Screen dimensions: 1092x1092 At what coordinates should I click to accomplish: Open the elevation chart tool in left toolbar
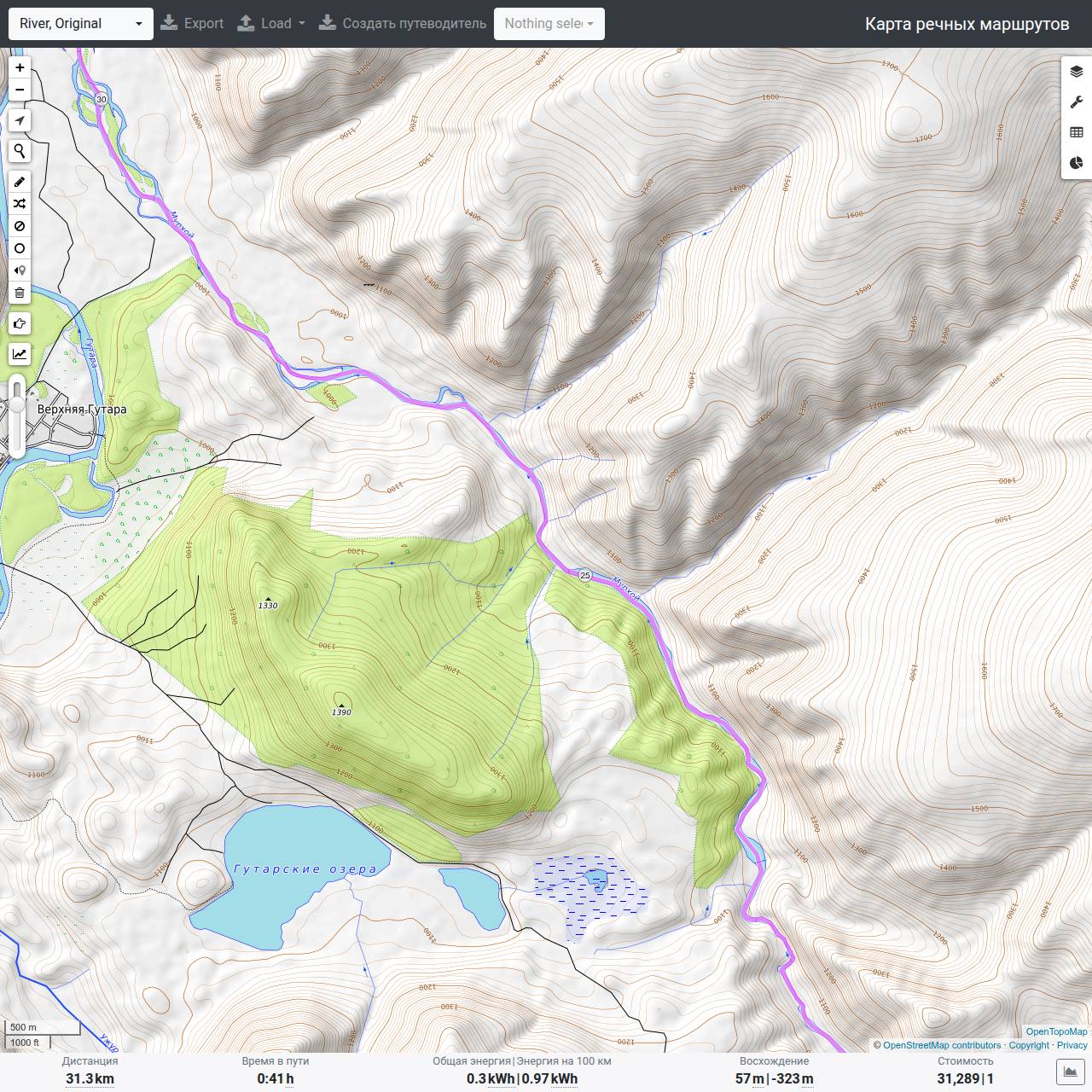[x=20, y=354]
